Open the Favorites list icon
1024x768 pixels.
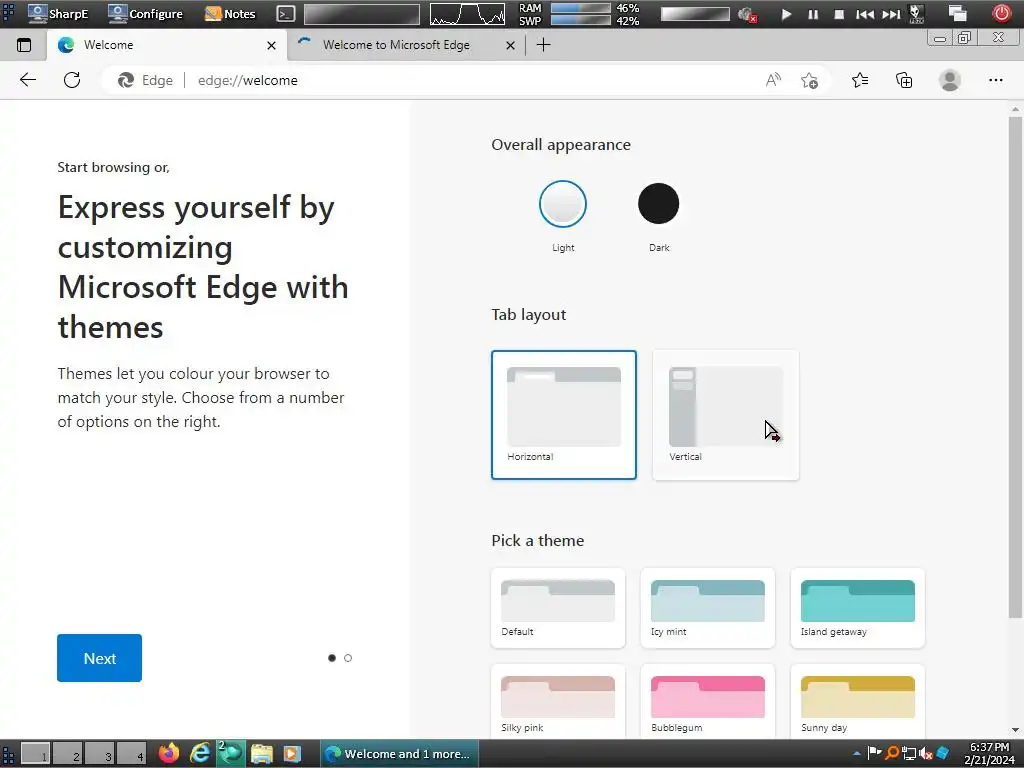click(860, 80)
